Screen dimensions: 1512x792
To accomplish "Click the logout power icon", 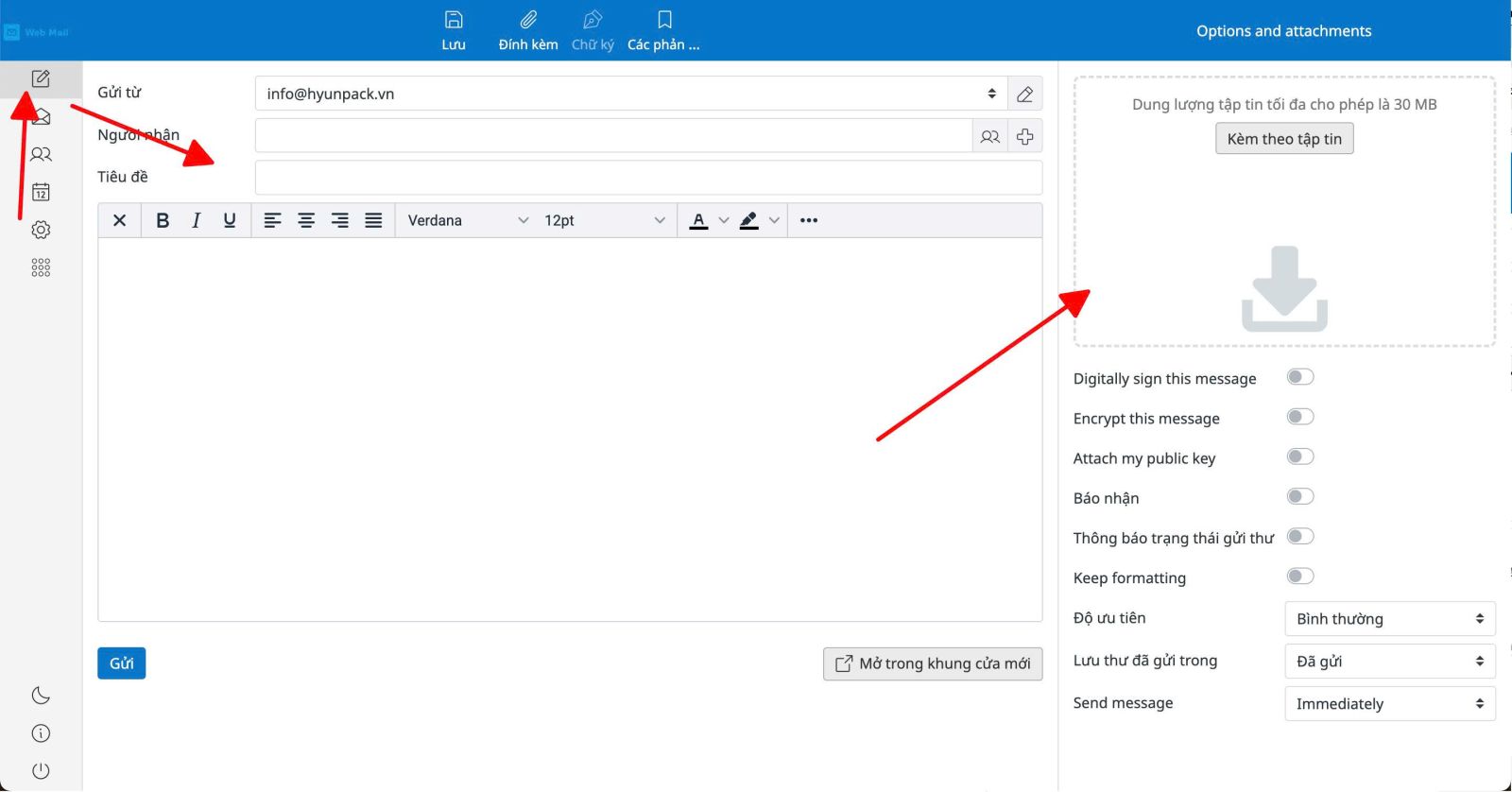I will 41,771.
